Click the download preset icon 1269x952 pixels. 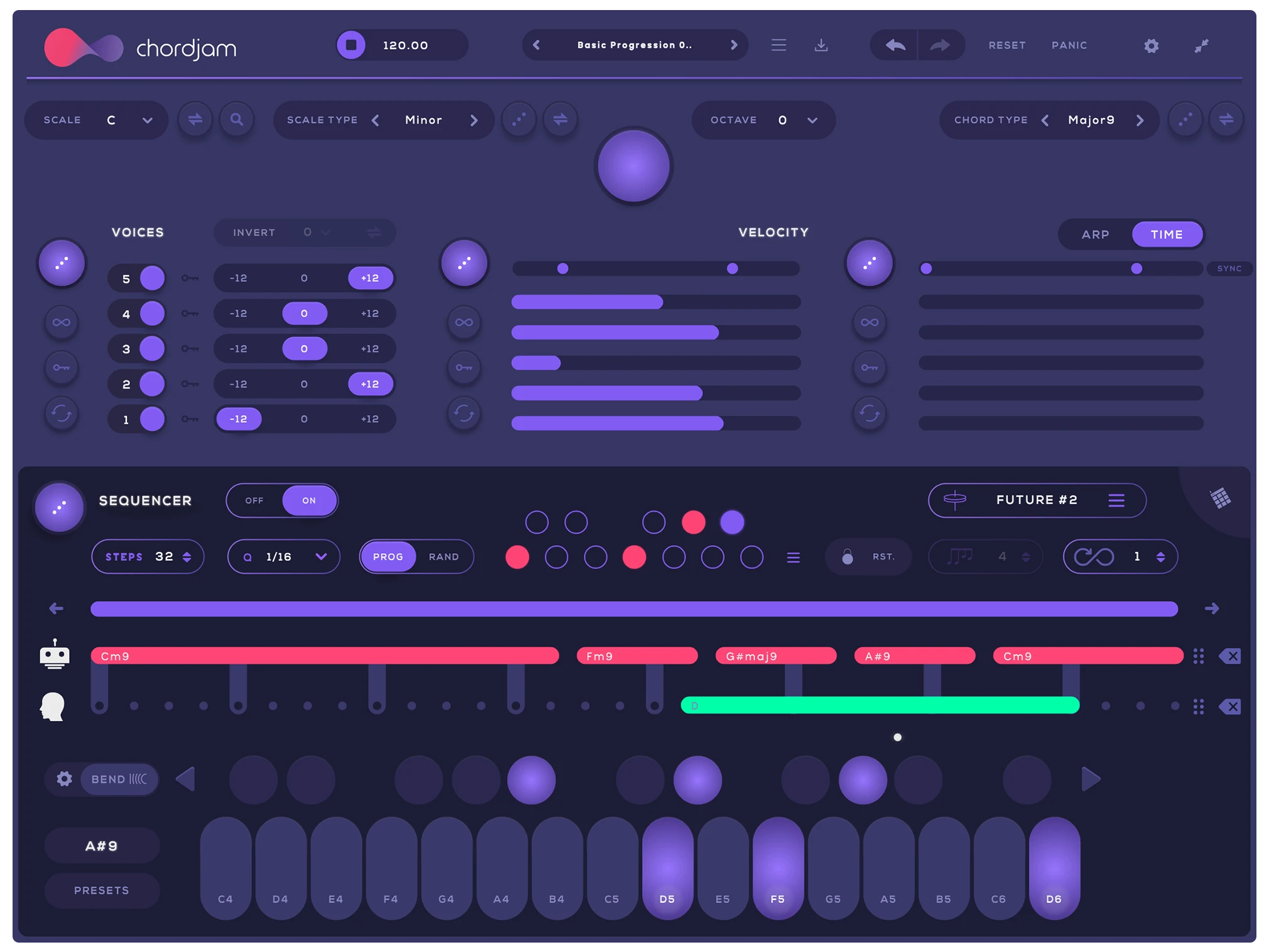820,45
